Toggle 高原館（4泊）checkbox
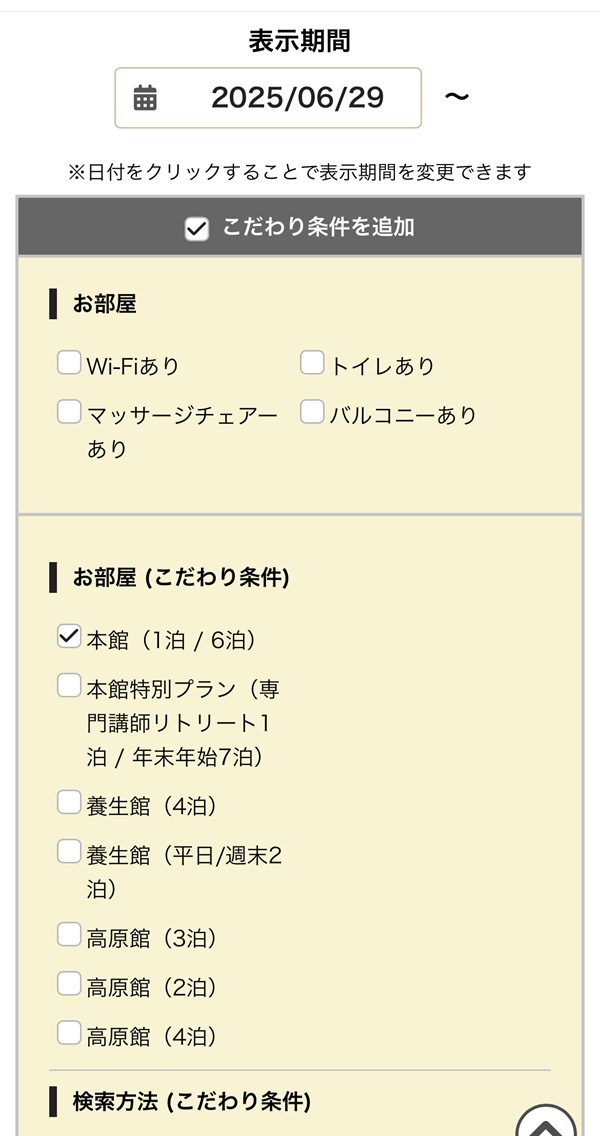The height and width of the screenshot is (1136, 600). pyautogui.click(x=69, y=1033)
